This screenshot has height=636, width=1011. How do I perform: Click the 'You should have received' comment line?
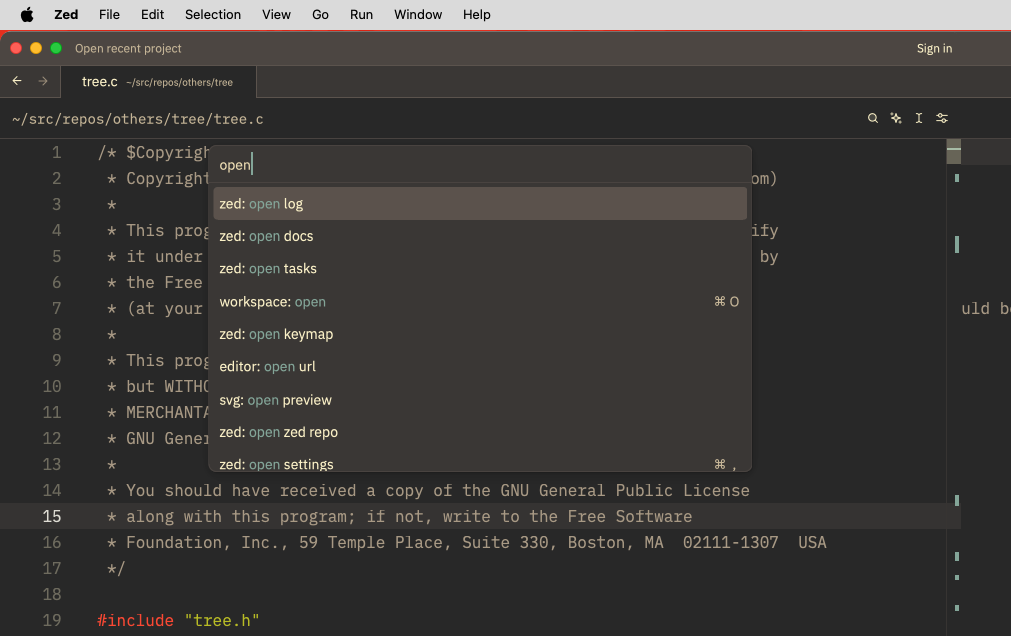tap(428, 491)
